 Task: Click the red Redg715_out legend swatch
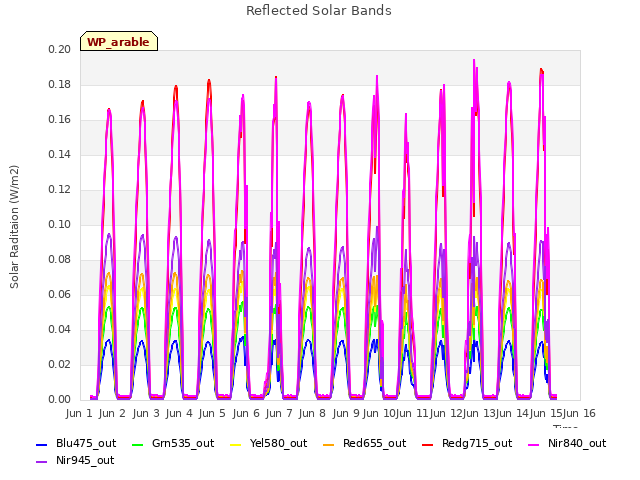tap(428, 444)
